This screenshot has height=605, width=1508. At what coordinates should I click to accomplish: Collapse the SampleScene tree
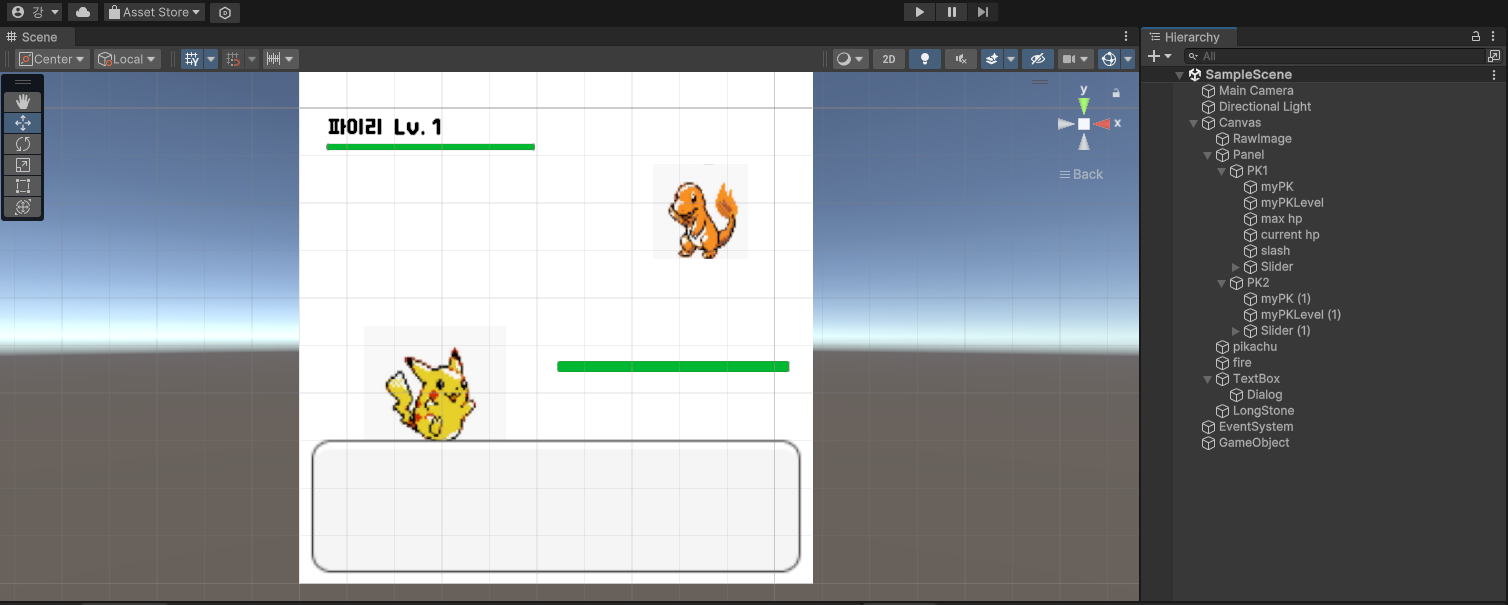(1180, 75)
